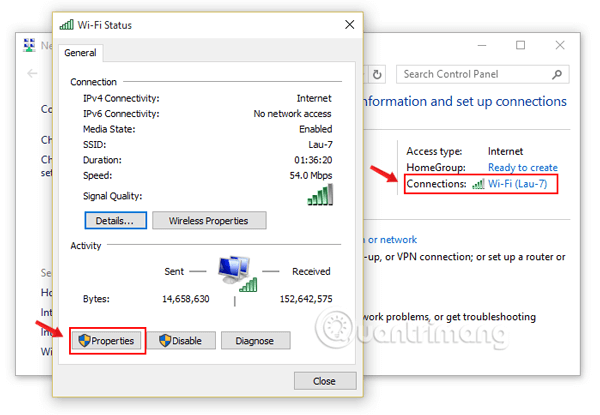Refresh the Control Panel address bar
Image resolution: width=600 pixels, height=415 pixels.
click(x=378, y=74)
